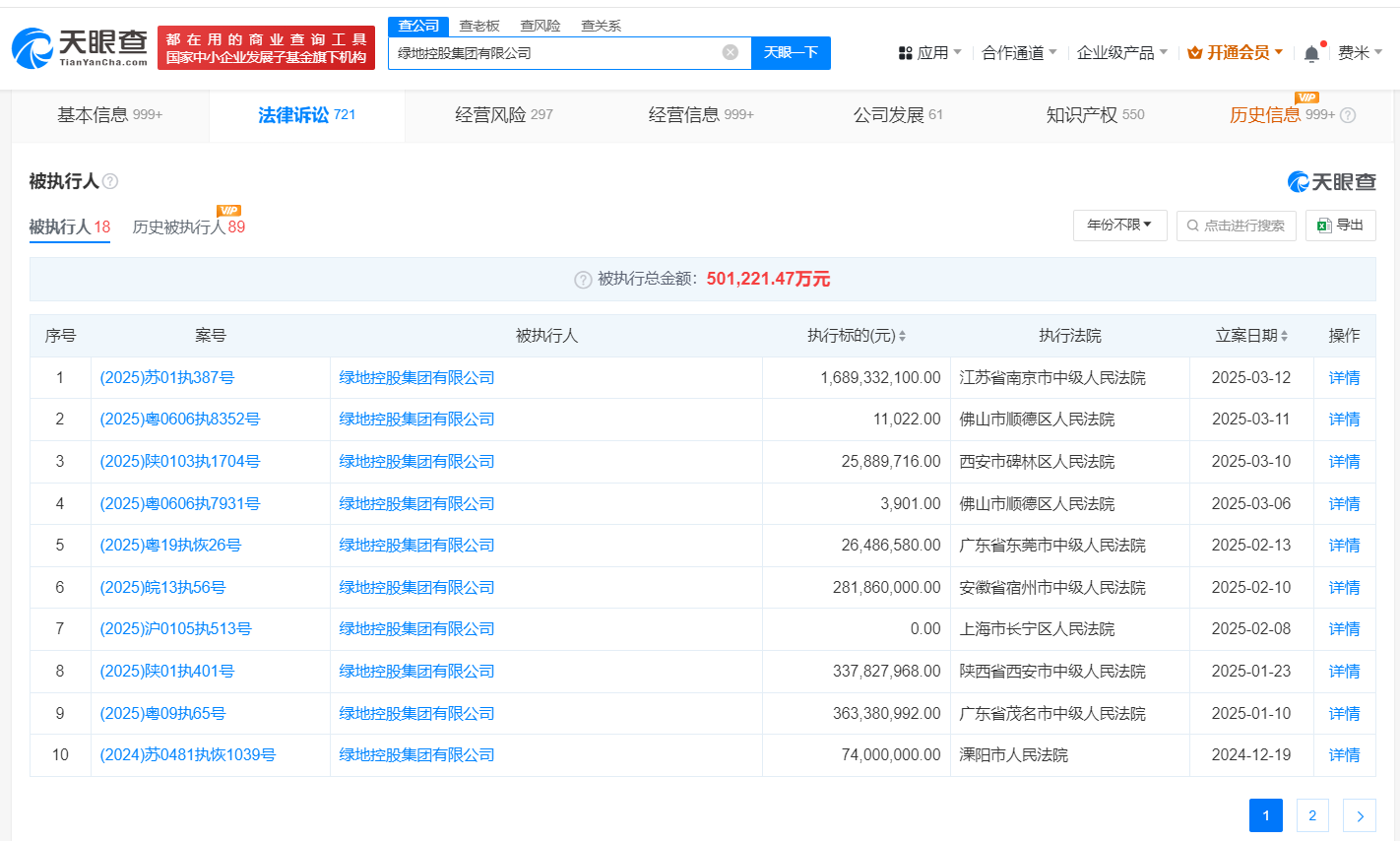Viewport: 1400px width, 841px height.
Task: Open case (2025)陕01执401号
Action: click(166, 672)
